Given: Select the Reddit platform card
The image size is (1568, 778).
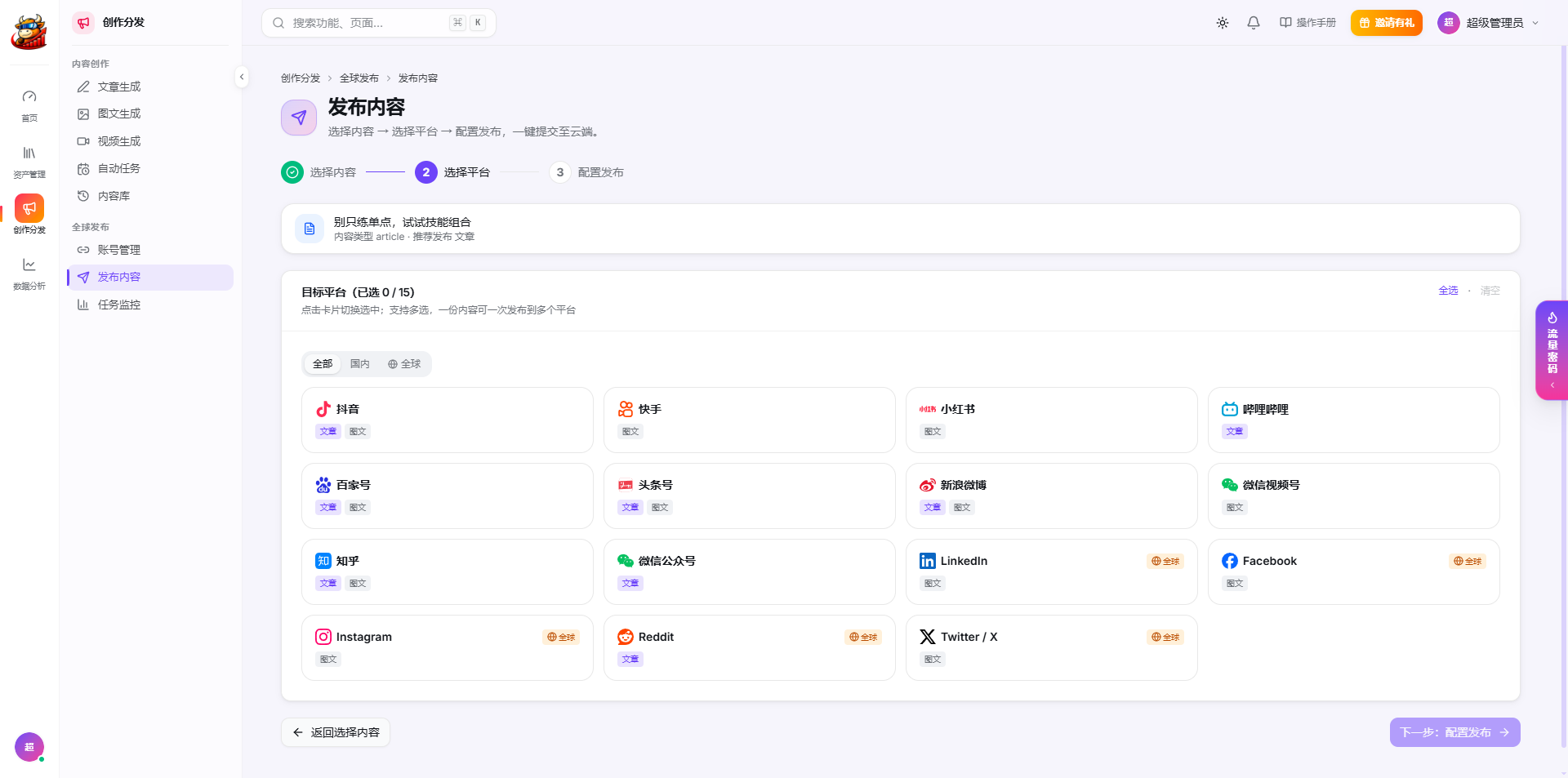Looking at the screenshot, I should tap(750, 647).
